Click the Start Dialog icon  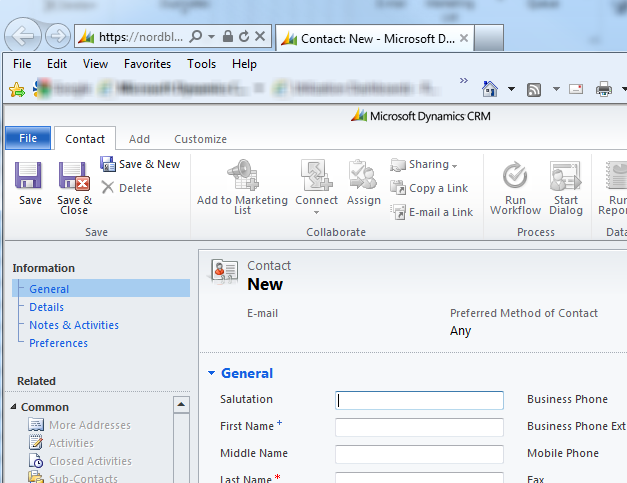coord(565,176)
